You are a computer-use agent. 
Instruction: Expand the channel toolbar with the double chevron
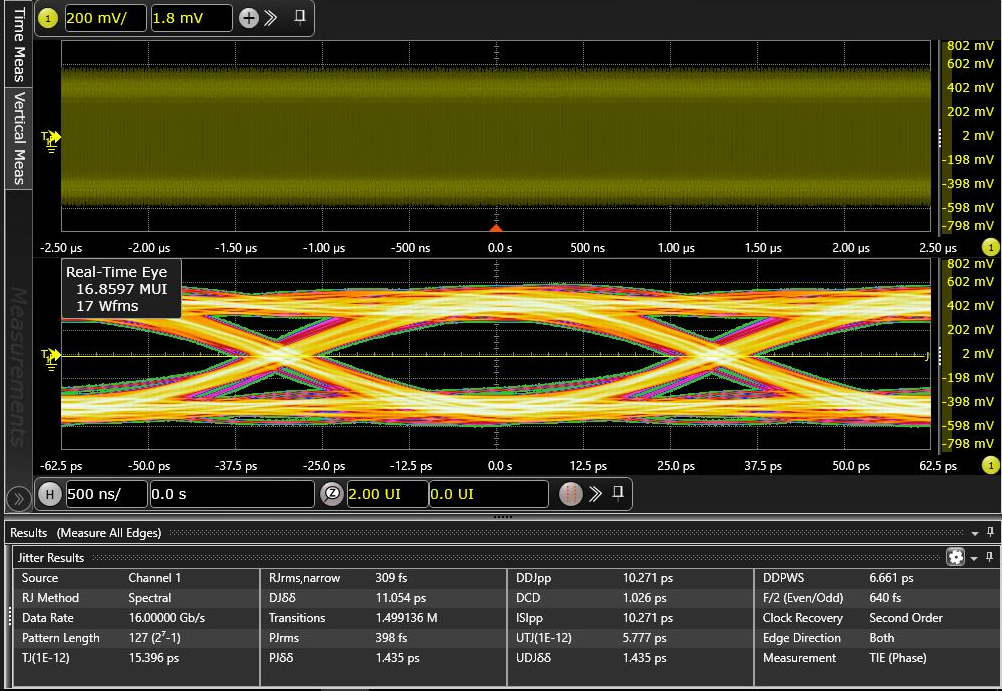270,18
